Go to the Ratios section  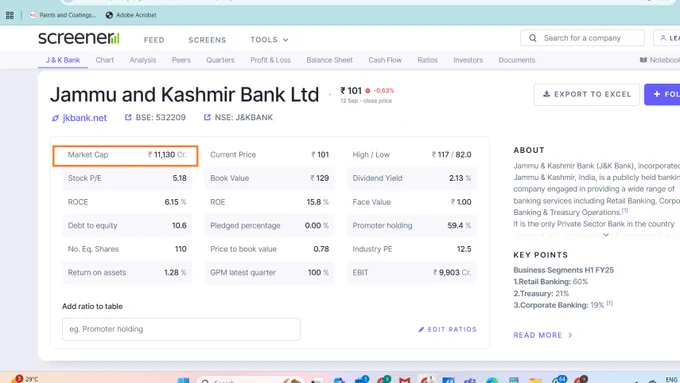pos(427,60)
